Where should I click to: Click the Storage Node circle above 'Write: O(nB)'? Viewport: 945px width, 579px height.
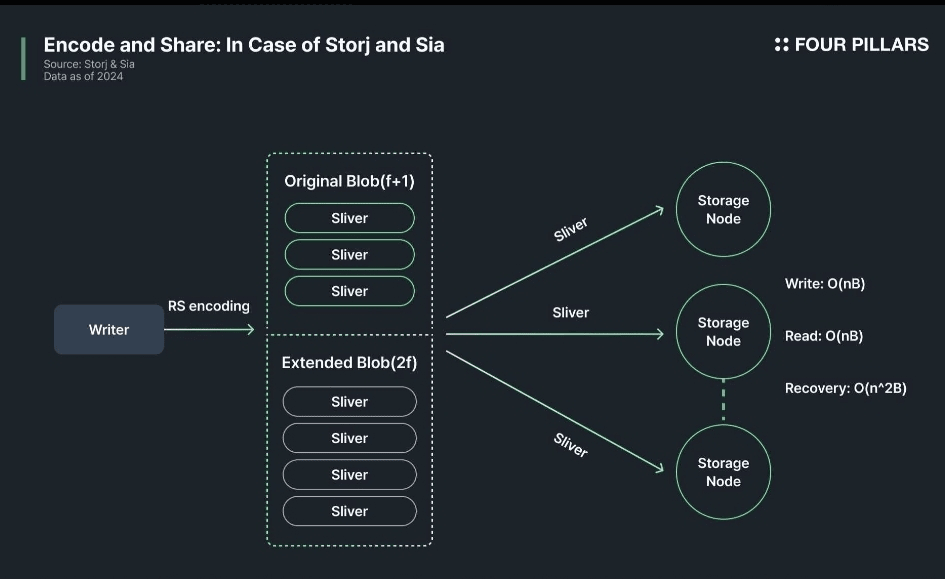[723, 210]
